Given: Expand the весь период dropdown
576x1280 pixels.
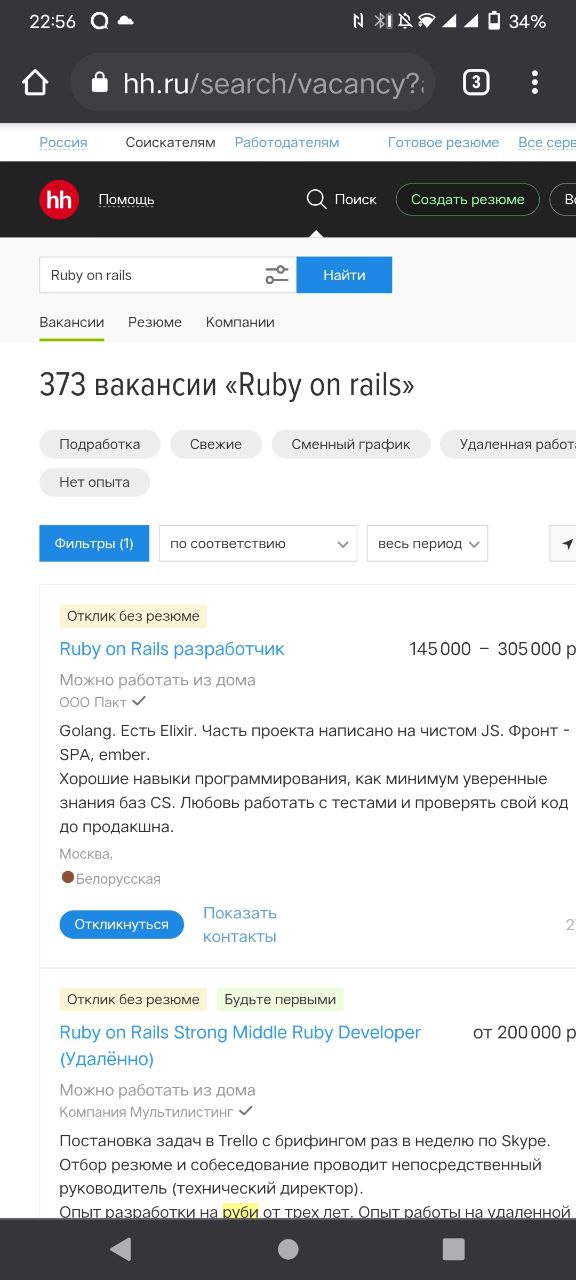Looking at the screenshot, I should pyautogui.click(x=427, y=544).
